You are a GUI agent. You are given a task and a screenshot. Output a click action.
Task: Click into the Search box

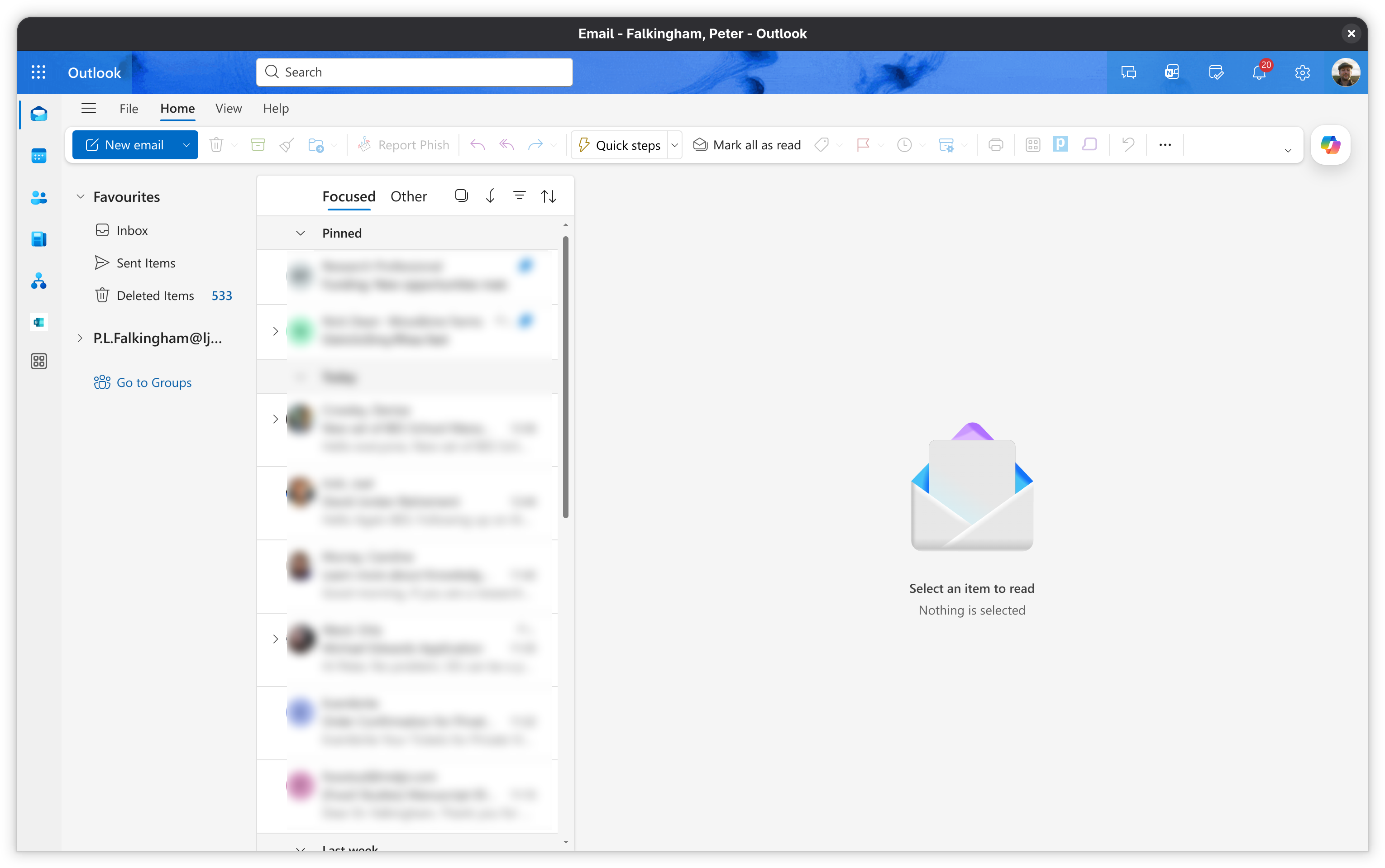coord(414,72)
